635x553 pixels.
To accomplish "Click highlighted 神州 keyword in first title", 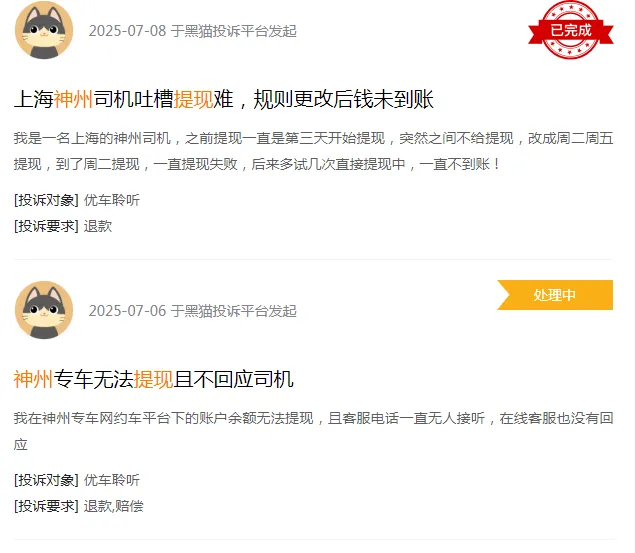I will (73, 99).
